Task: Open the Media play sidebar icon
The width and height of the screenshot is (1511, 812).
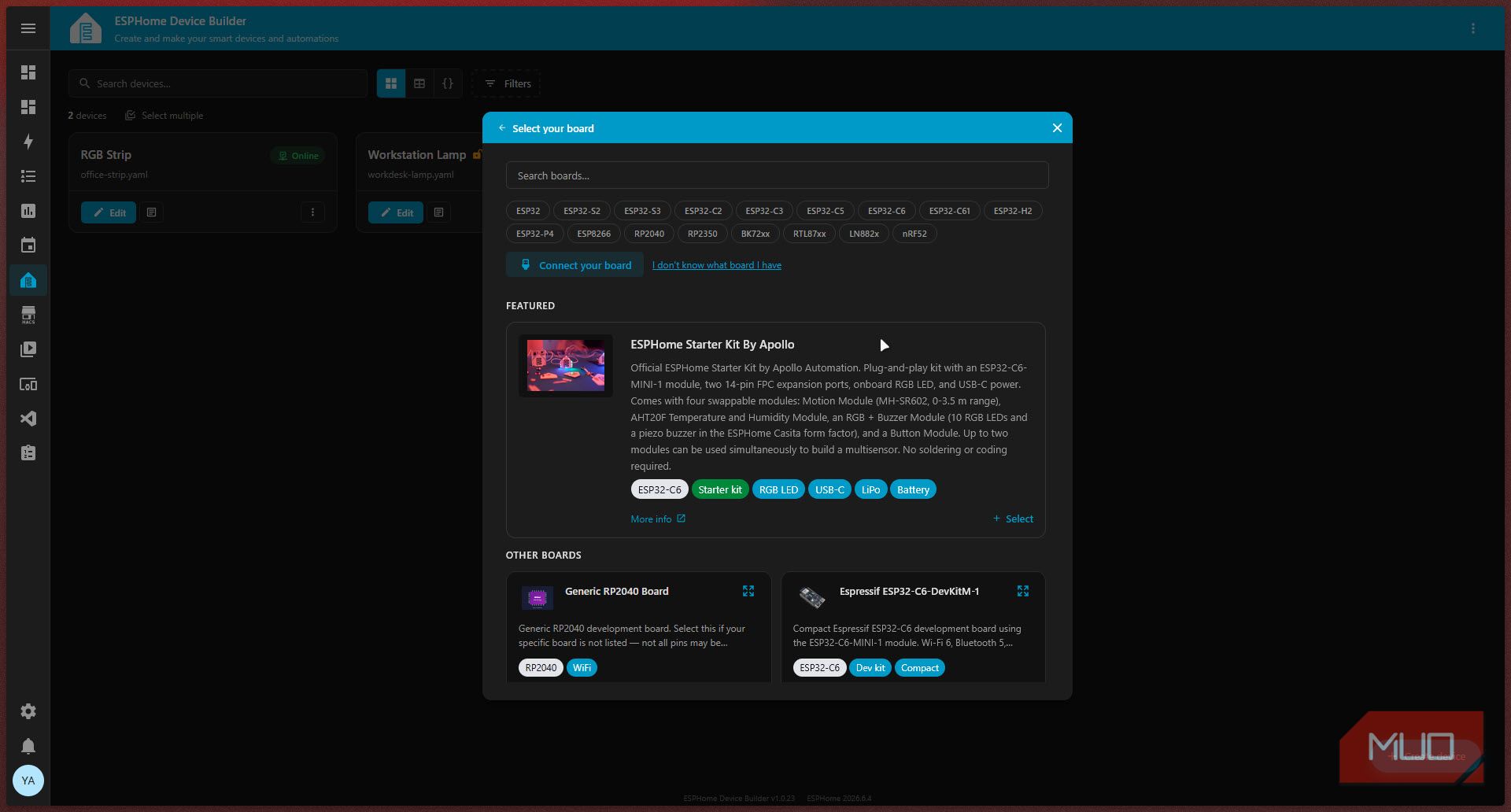Action: click(x=28, y=349)
